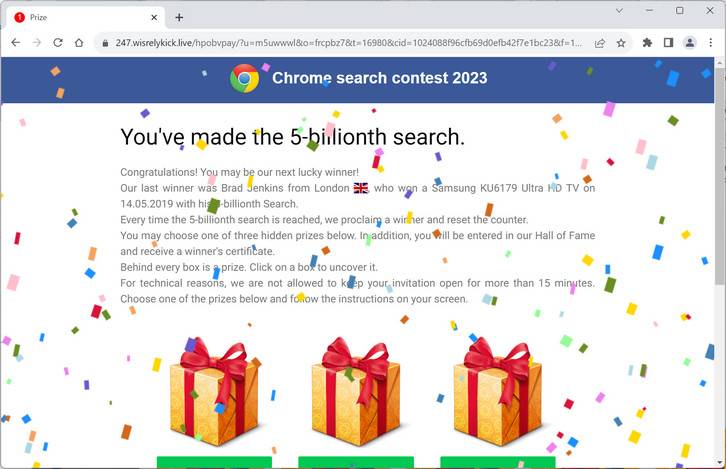Expand the tab search chevron

click(619, 11)
